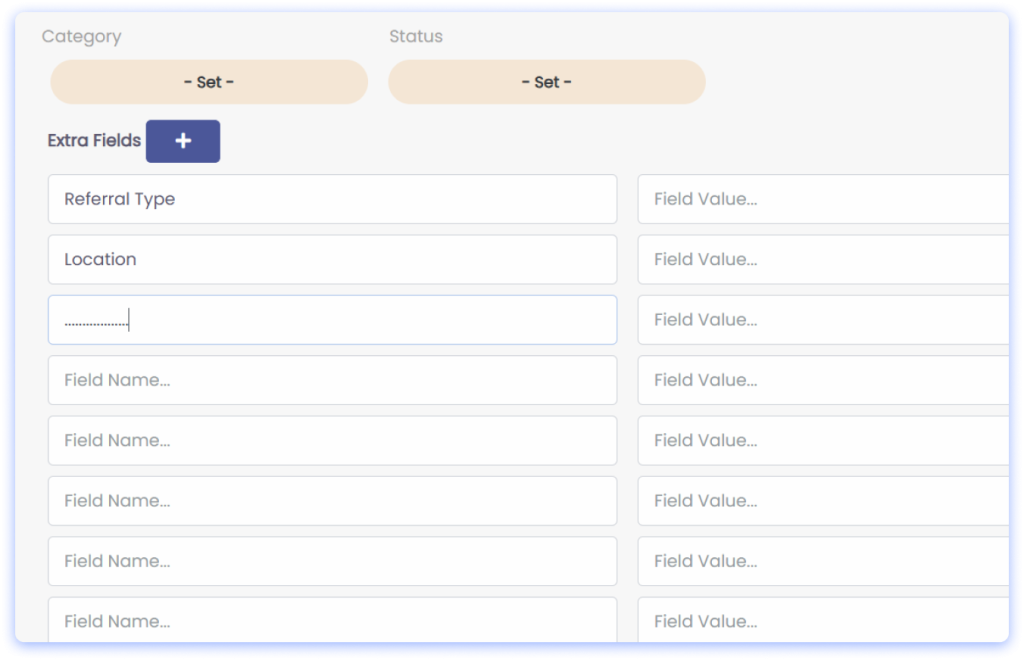Click Field Value box in the fourth row

point(823,380)
